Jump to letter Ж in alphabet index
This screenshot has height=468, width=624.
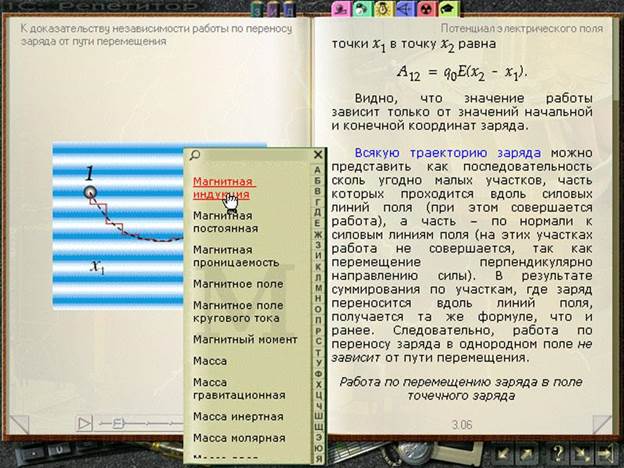pos(318,234)
